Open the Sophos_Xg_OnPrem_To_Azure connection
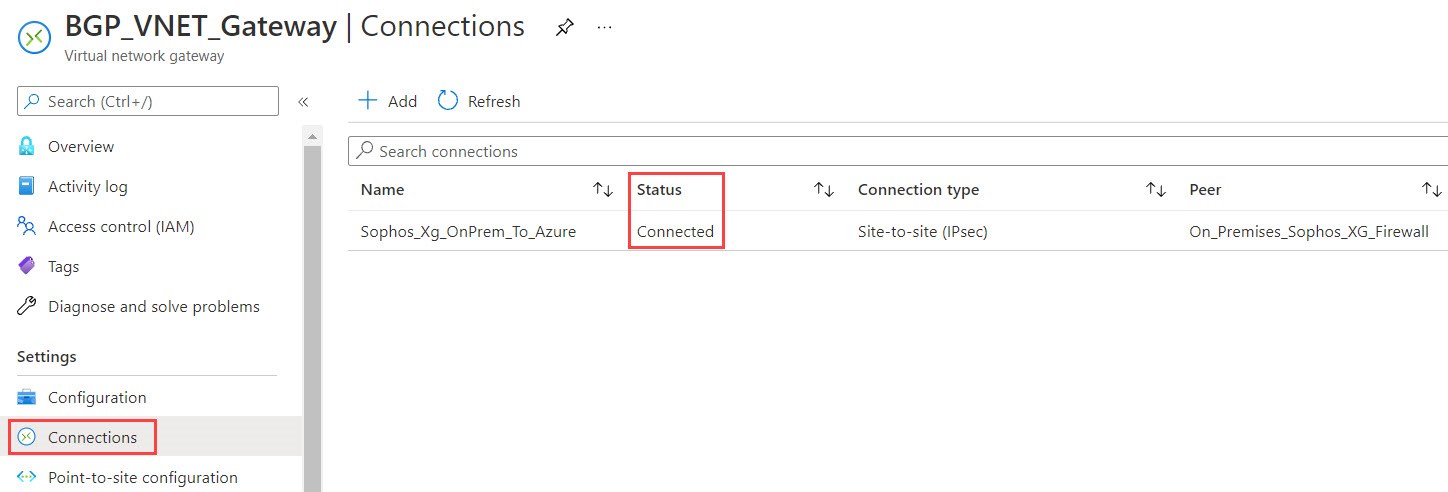 pyautogui.click(x=468, y=231)
